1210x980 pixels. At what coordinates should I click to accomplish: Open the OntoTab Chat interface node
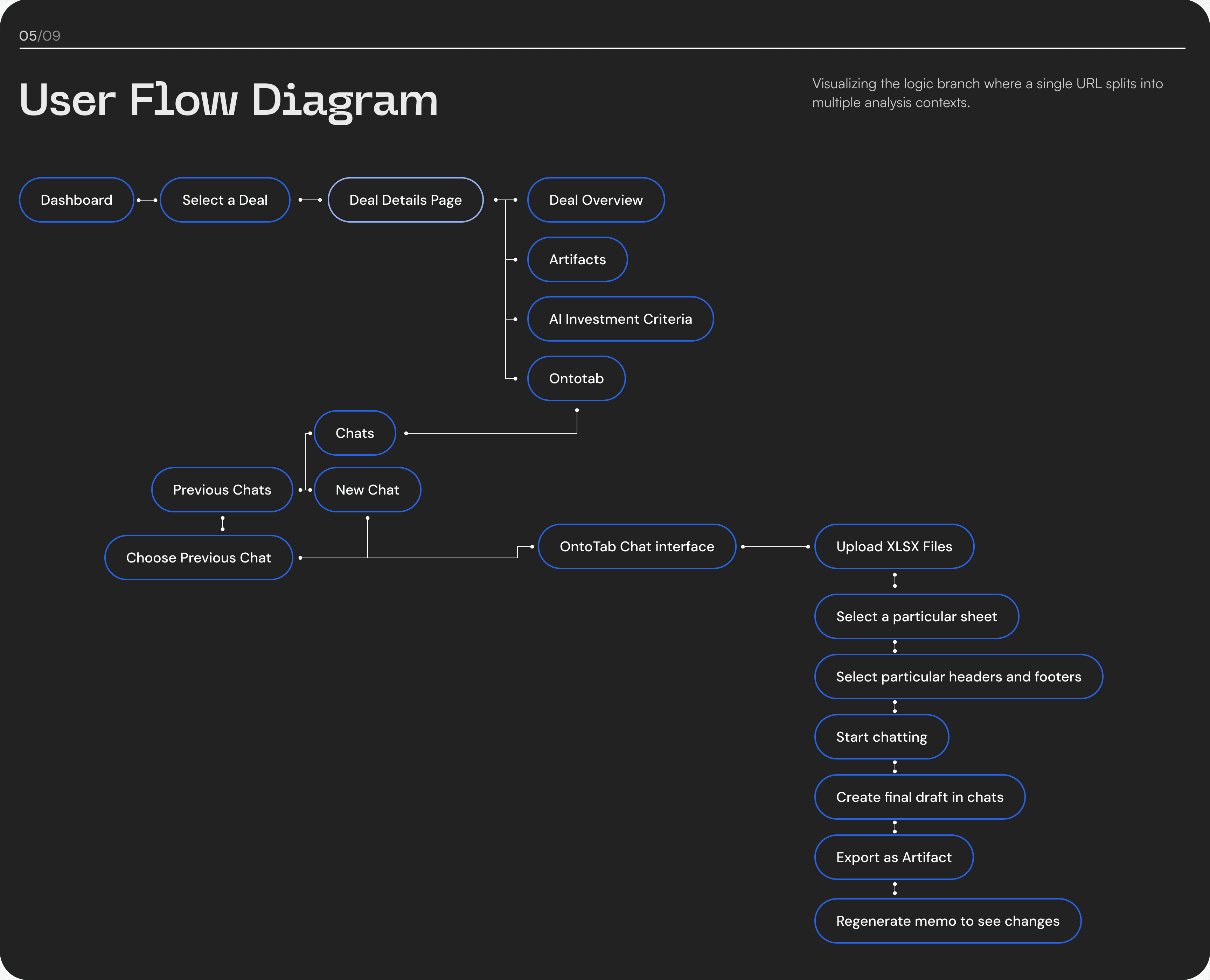click(x=637, y=546)
